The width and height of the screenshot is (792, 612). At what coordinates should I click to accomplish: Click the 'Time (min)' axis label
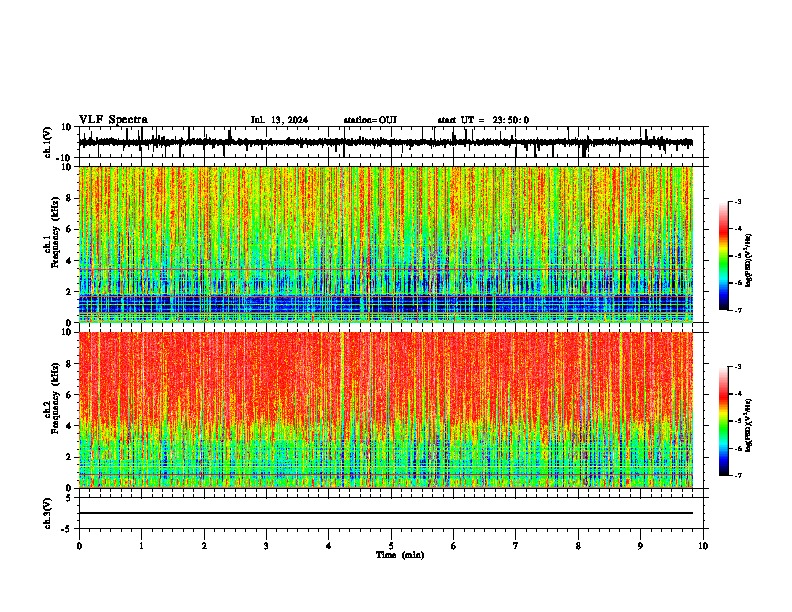[400, 555]
